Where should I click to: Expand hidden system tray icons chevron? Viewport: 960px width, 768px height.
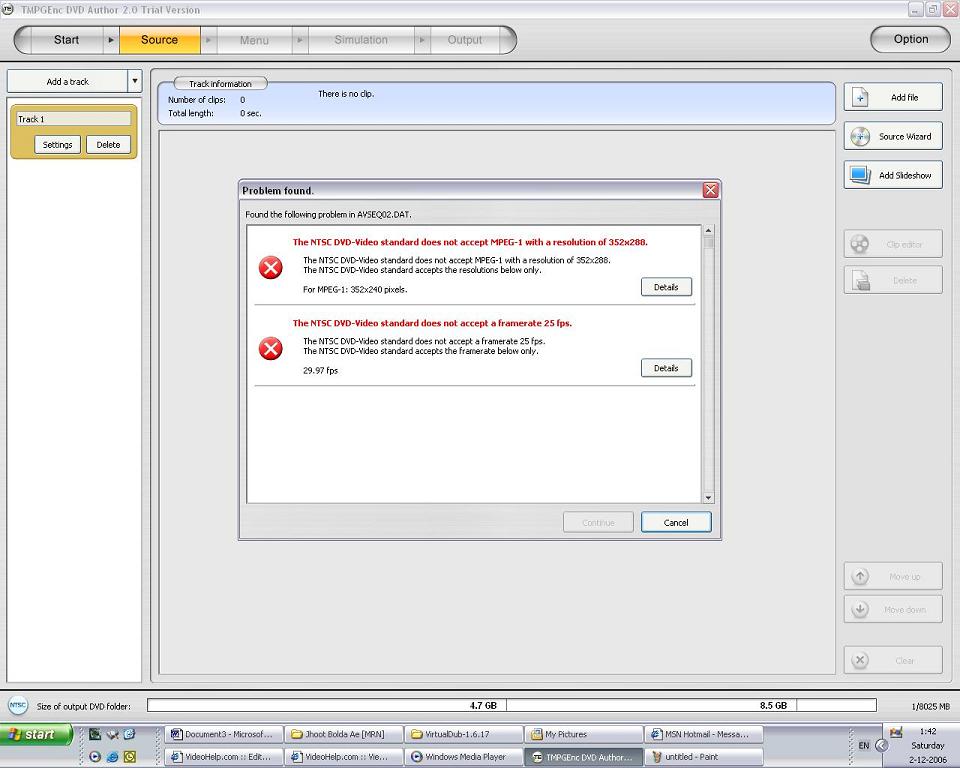point(882,745)
